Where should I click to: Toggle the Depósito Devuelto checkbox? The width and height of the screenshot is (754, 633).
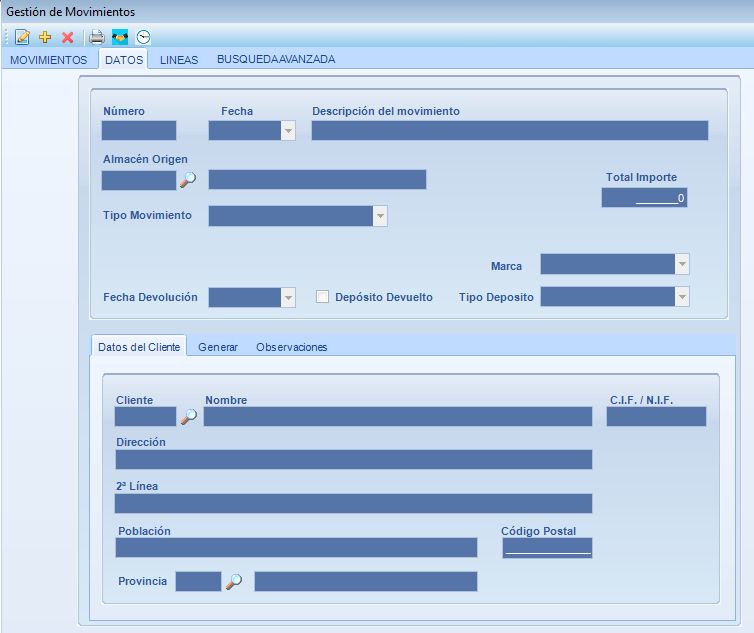pos(322,297)
